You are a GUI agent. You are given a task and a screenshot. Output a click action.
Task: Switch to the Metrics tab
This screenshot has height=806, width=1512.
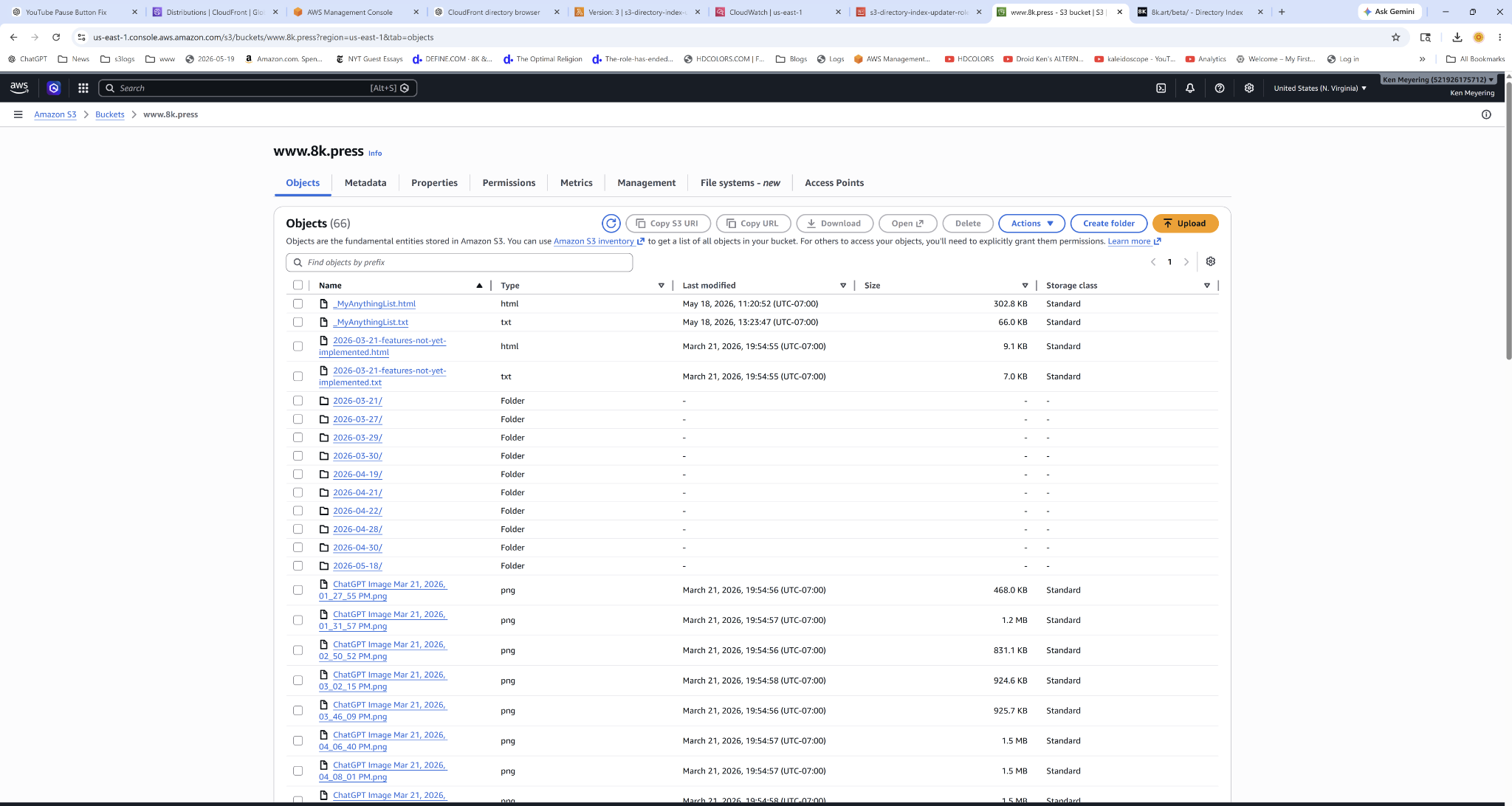click(x=576, y=183)
